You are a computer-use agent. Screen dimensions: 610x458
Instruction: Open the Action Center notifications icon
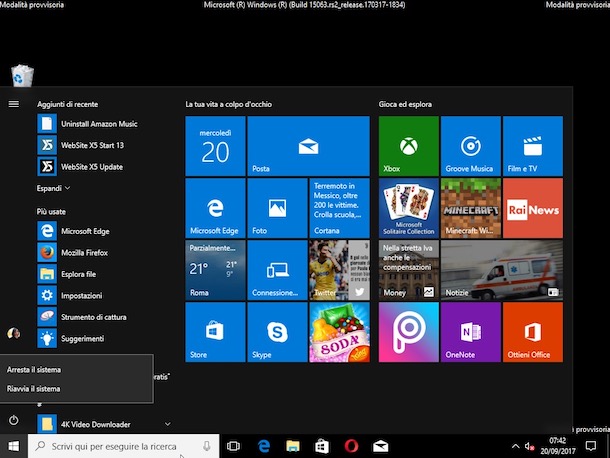[x=591, y=446]
